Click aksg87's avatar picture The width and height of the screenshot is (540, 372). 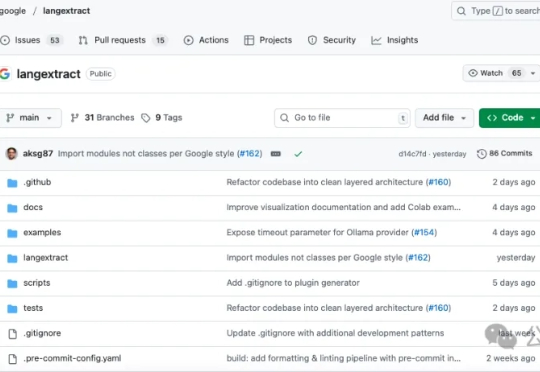coord(11,154)
